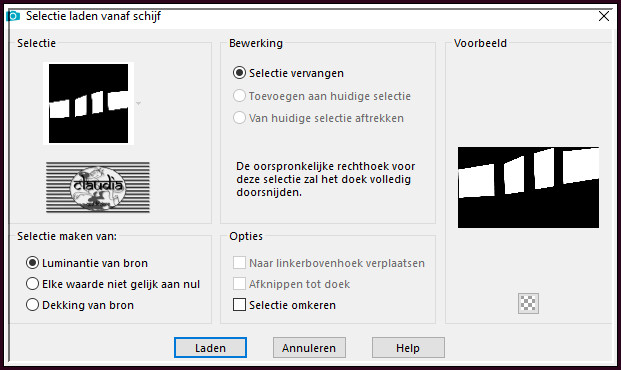Click the Voorbeeld preview image
The image size is (621, 370).
pos(528,187)
